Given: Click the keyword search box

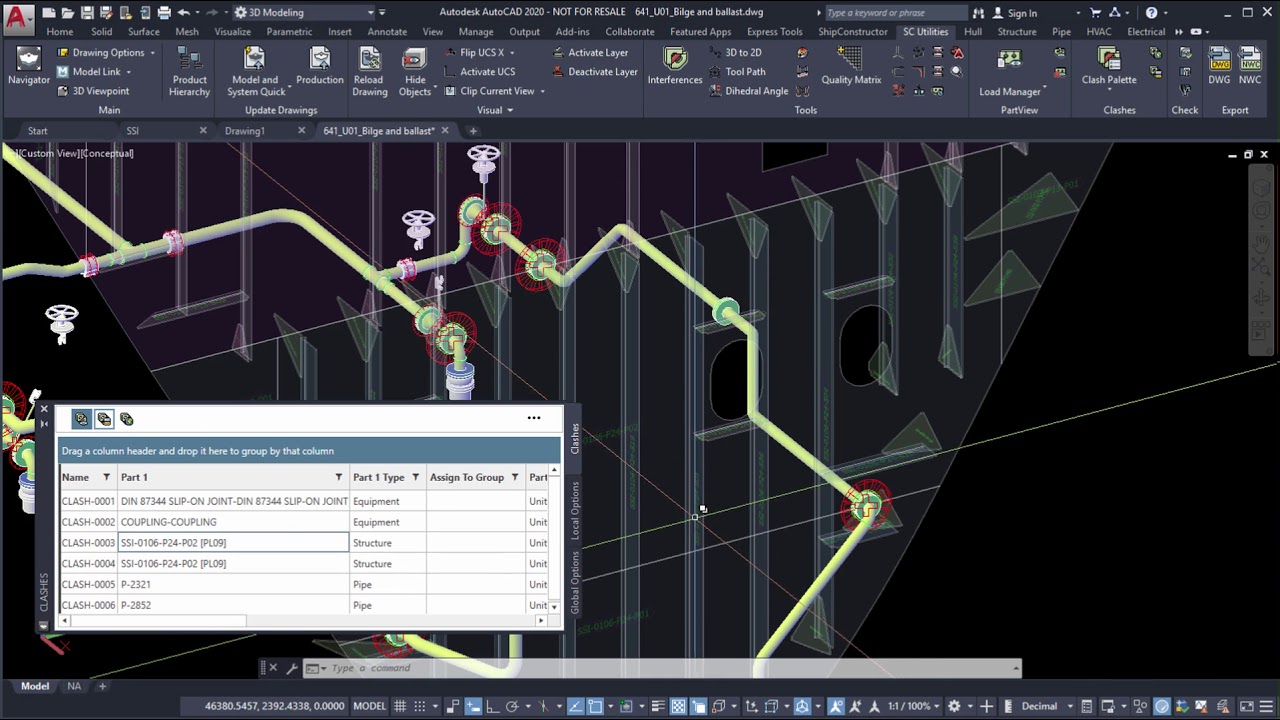Looking at the screenshot, I should [x=895, y=13].
